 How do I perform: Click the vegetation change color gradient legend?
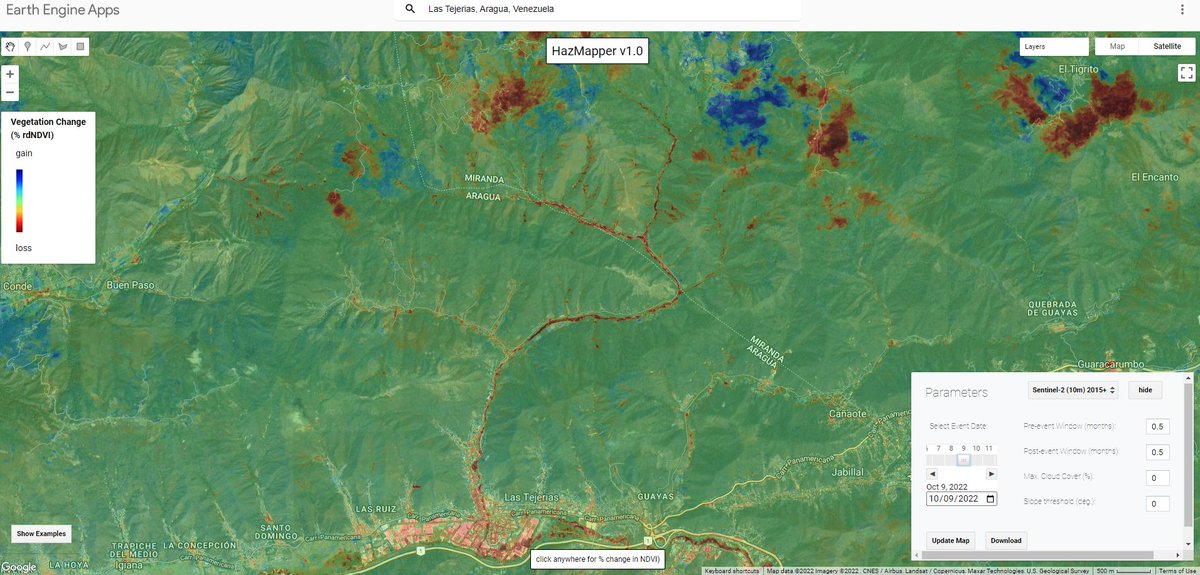coord(20,200)
